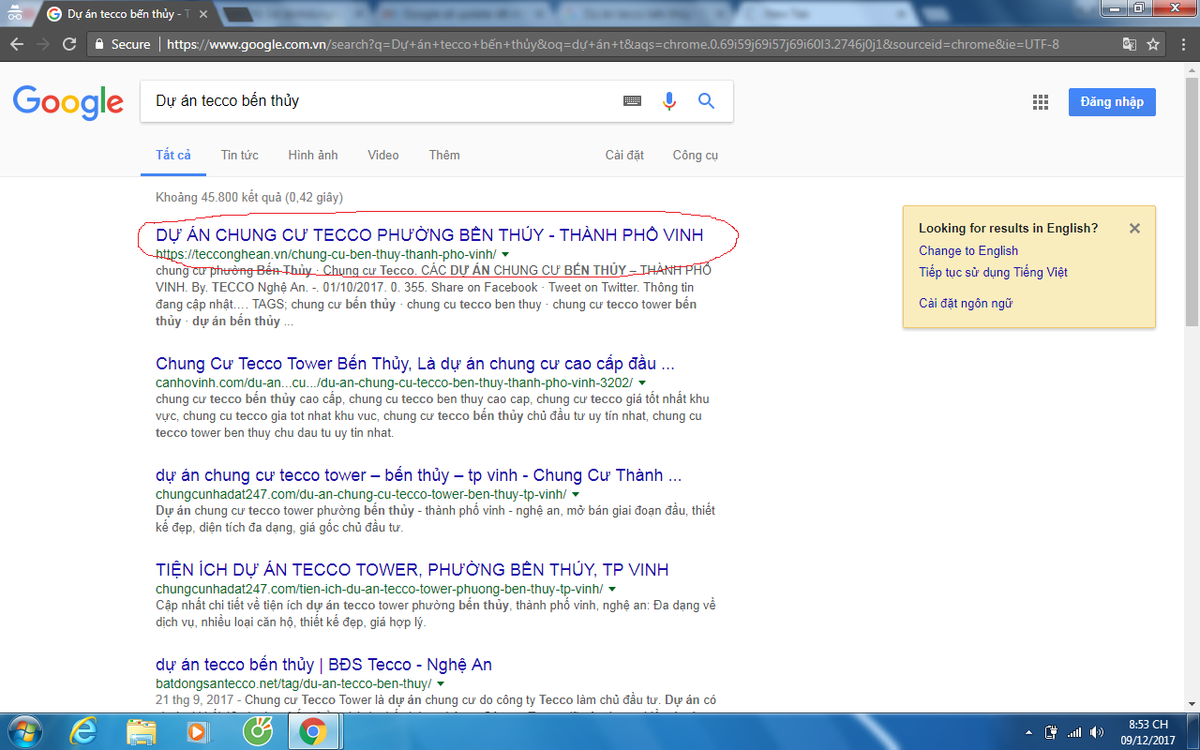
Task: Click Looking for results in English? heading
Action: [1008, 228]
